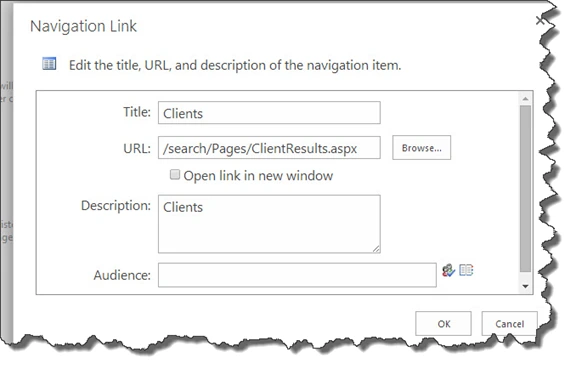This screenshot has height=369, width=576.
Task: Click the empty Audience field
Action: (x=297, y=275)
